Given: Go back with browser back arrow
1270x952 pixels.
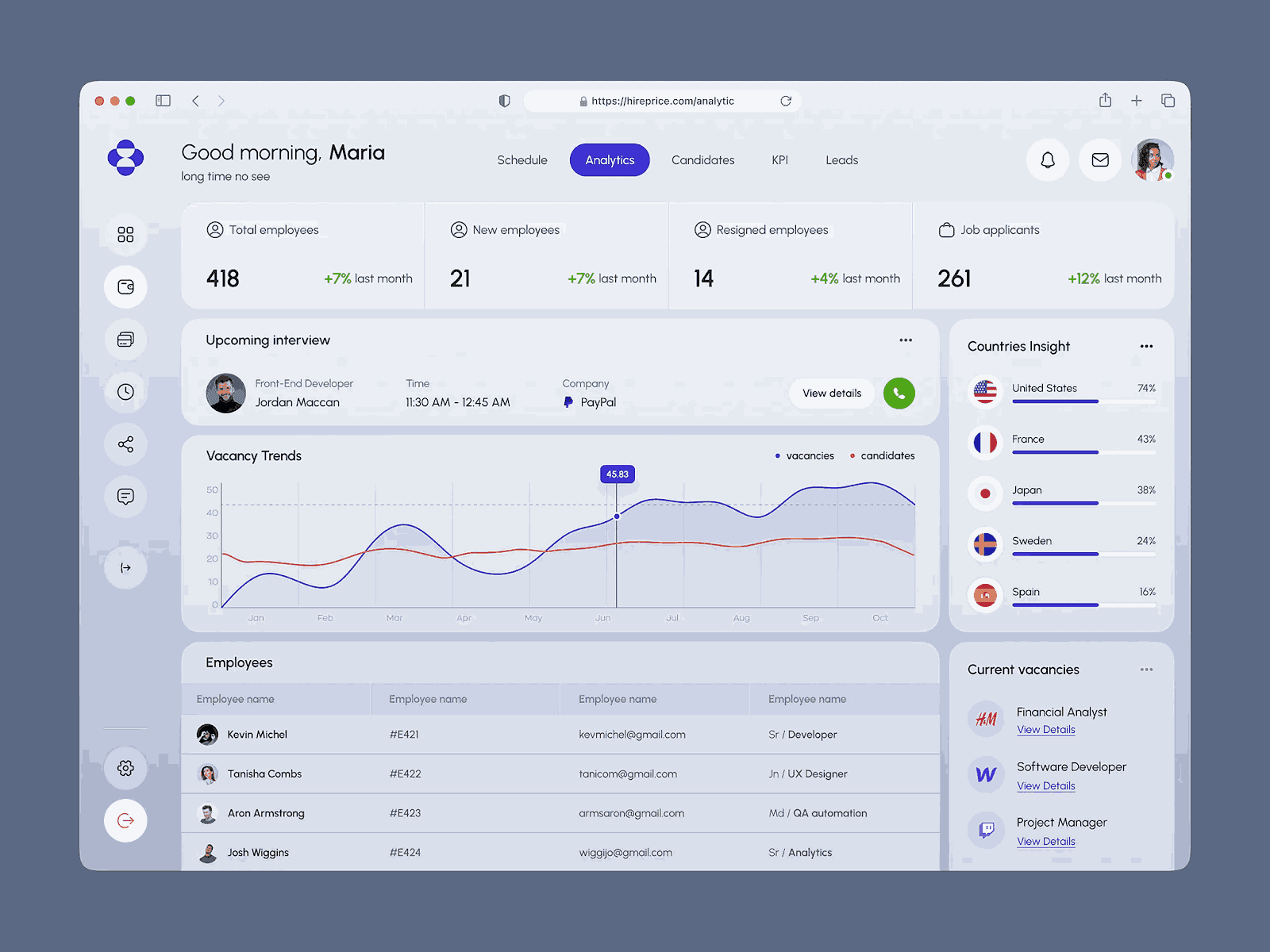Looking at the screenshot, I should pyautogui.click(x=195, y=101).
